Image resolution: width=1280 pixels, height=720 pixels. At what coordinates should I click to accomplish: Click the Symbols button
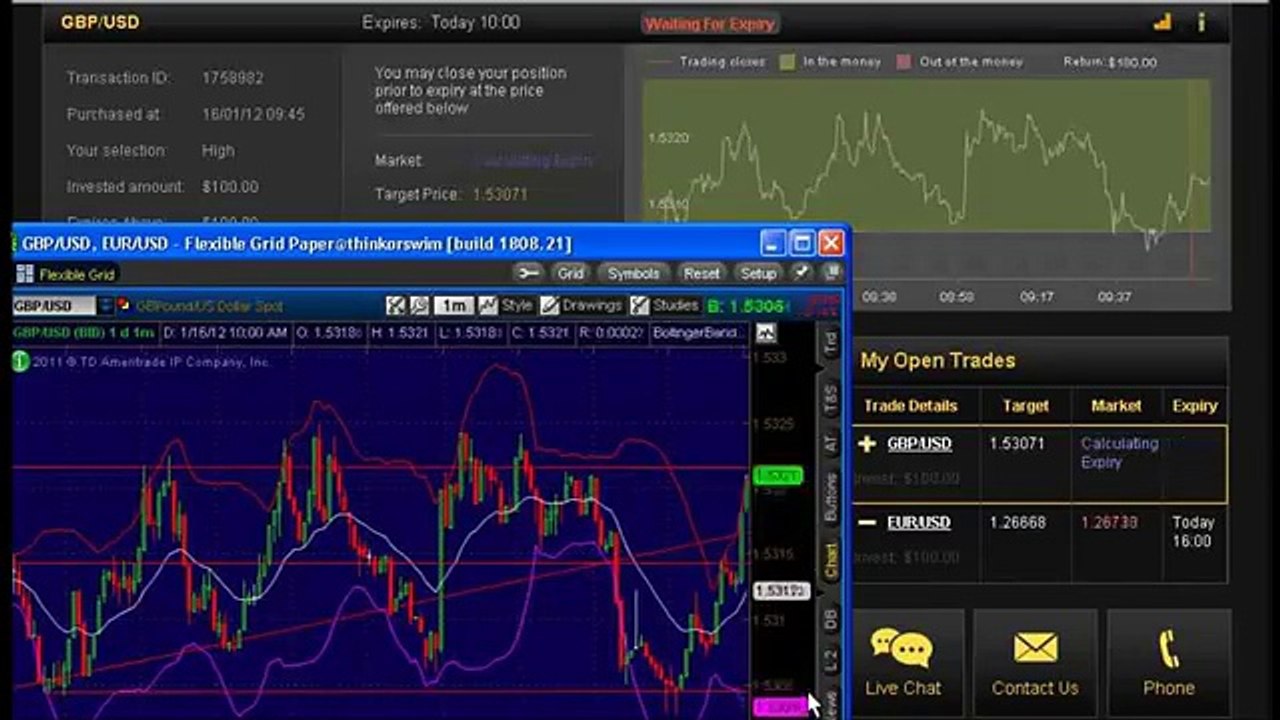pos(633,273)
